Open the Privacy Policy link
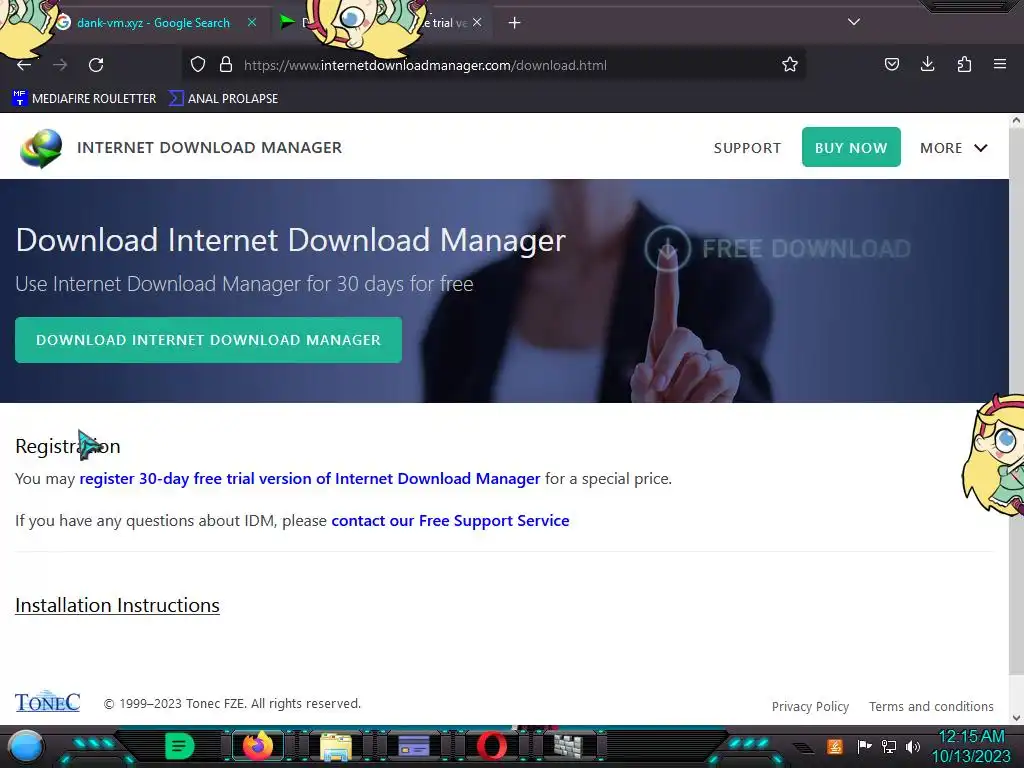1024x768 pixels. click(x=810, y=706)
